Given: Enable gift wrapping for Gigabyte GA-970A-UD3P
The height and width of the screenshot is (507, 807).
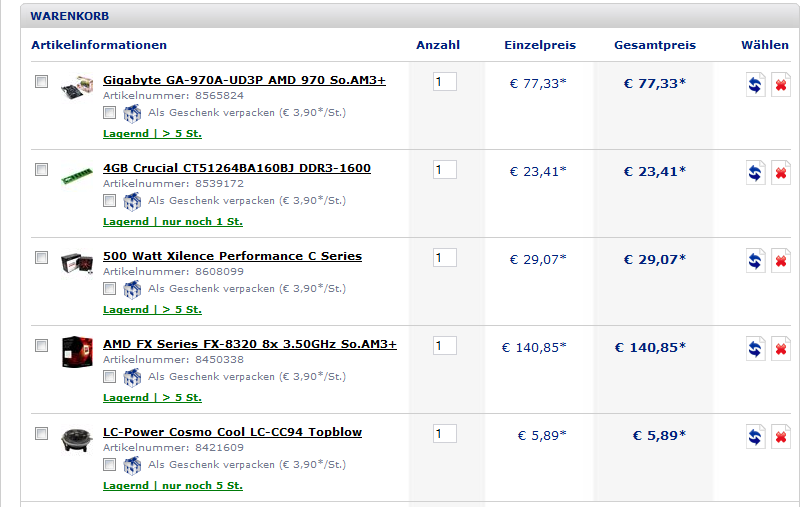Looking at the screenshot, I should coord(109,112).
